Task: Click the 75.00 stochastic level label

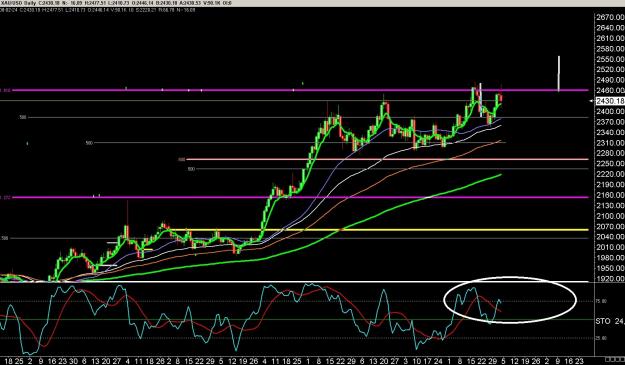Action: 601,302
